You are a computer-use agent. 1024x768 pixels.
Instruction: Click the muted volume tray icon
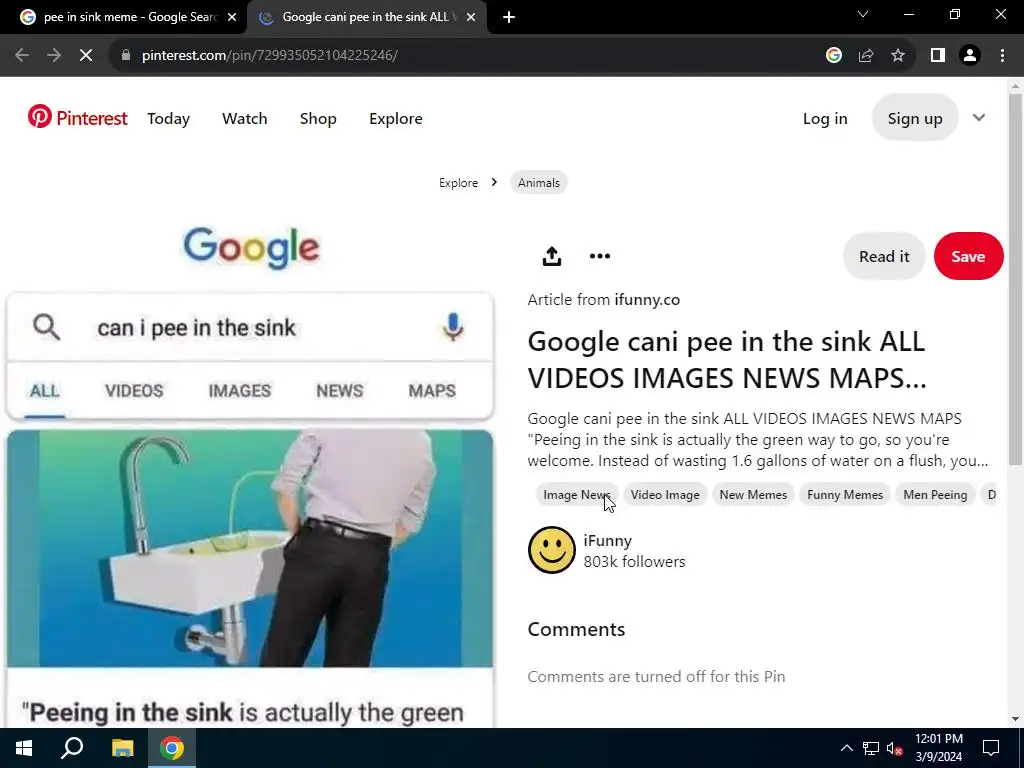(x=895, y=748)
